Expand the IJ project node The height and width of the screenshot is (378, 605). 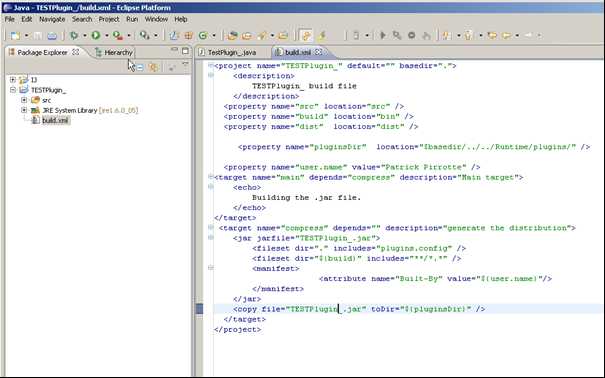(13, 80)
